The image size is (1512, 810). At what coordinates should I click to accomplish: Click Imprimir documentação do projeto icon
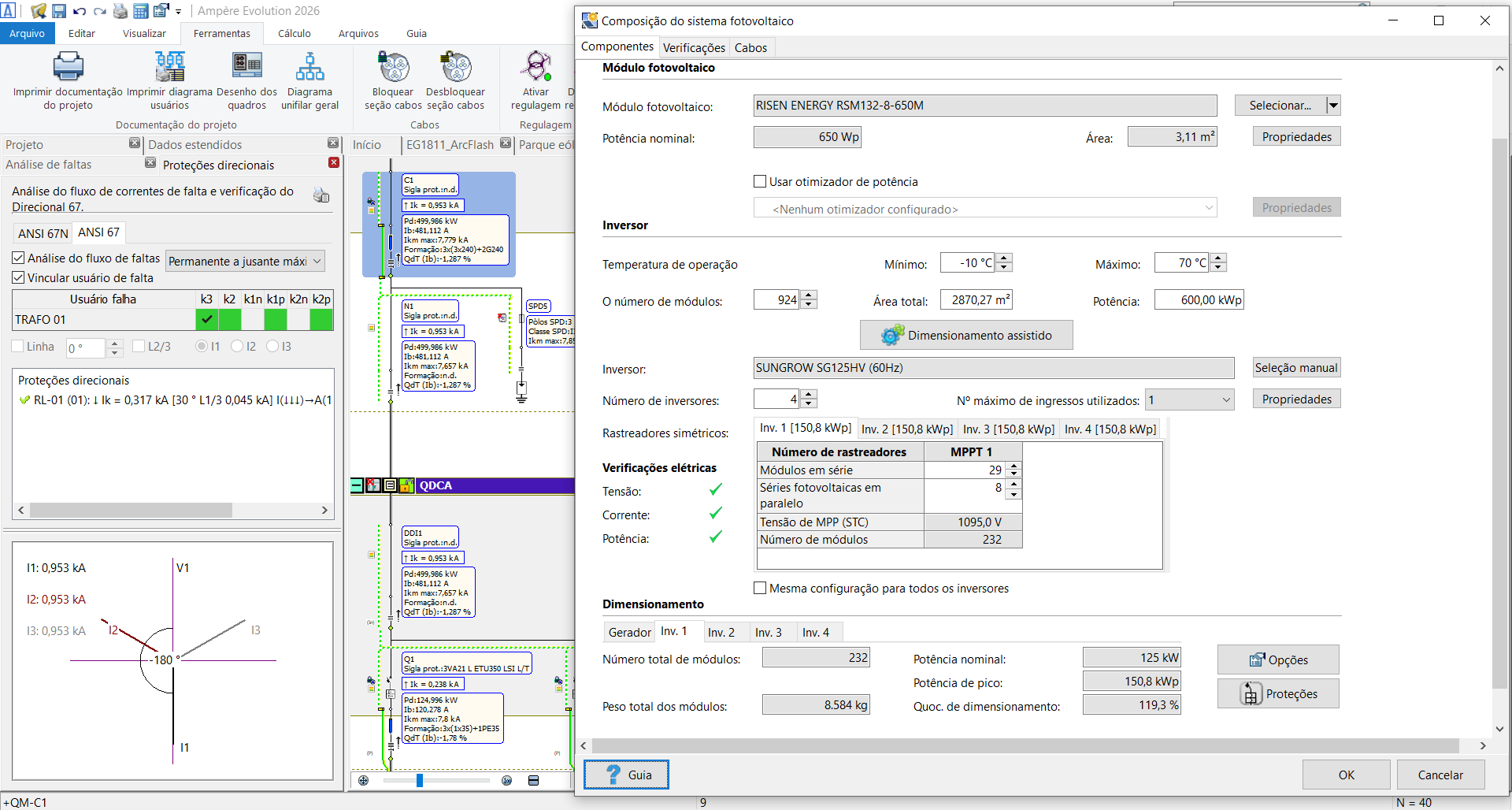68,67
